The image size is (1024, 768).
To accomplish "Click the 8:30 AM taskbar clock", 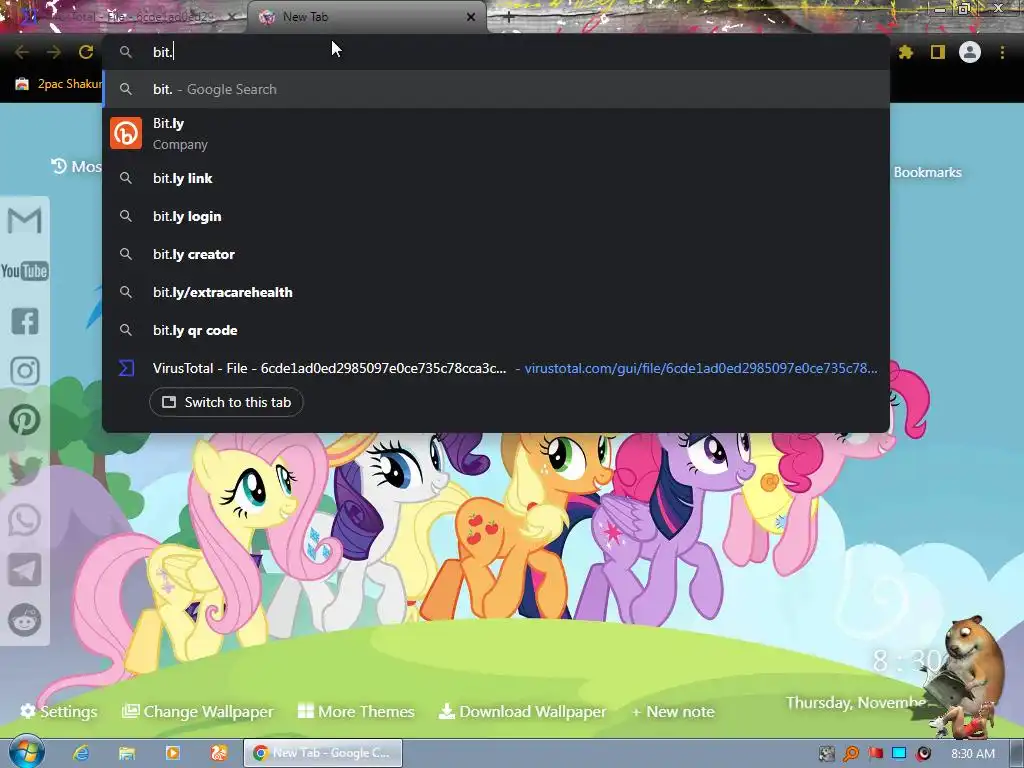I will pyautogui.click(x=972, y=754).
